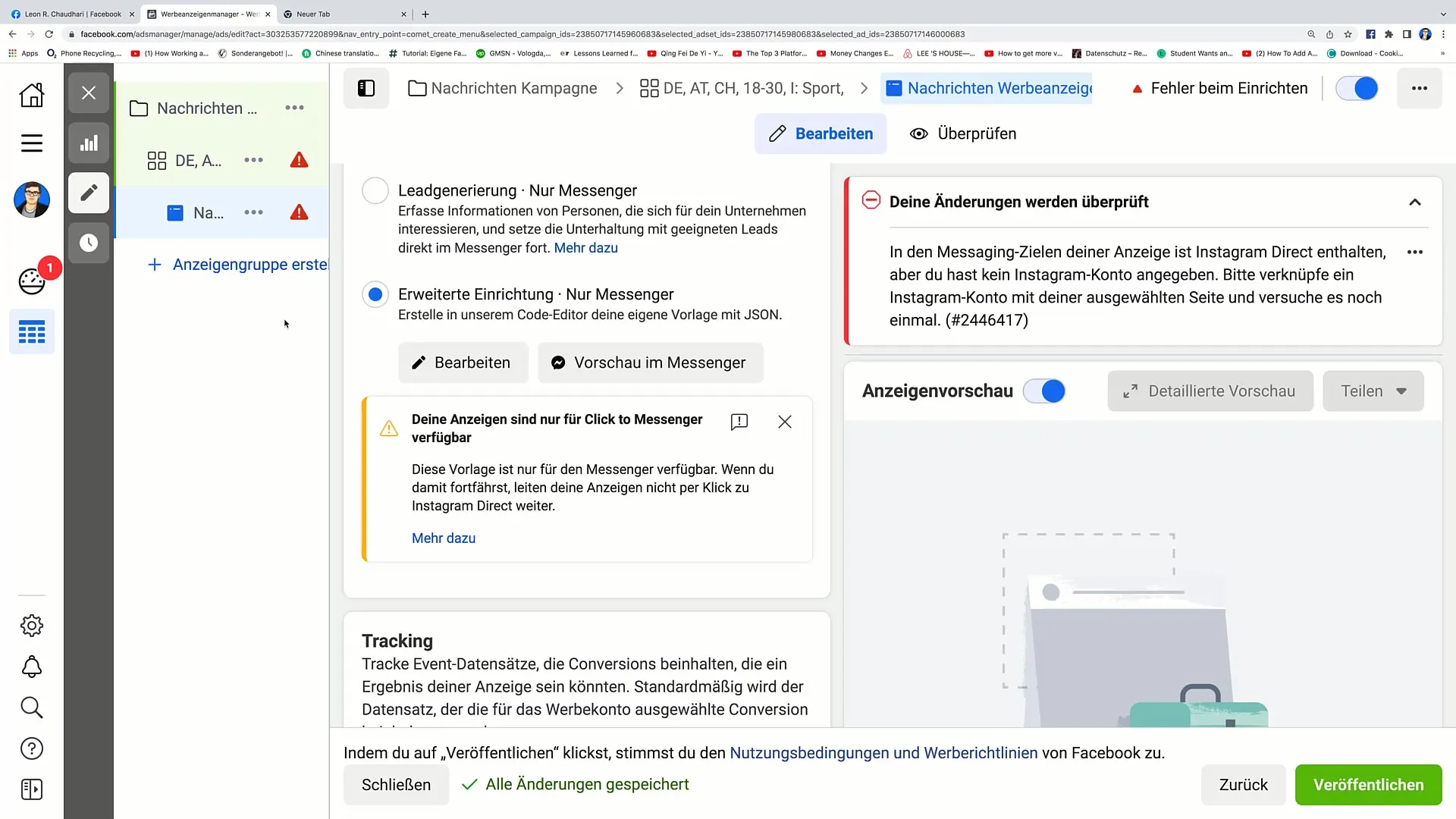Toggle the Anzeigenvorschau switch
Screen dimensions: 1456x819
coord(1044,391)
